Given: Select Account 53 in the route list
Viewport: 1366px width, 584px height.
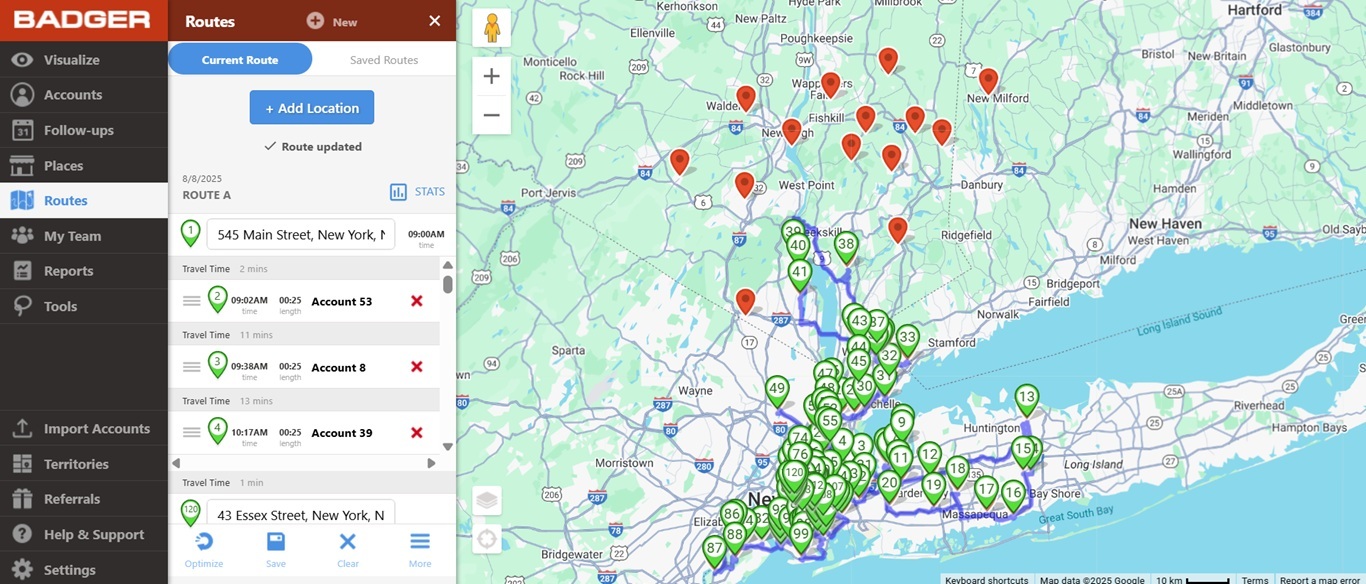Looking at the screenshot, I should click(341, 302).
